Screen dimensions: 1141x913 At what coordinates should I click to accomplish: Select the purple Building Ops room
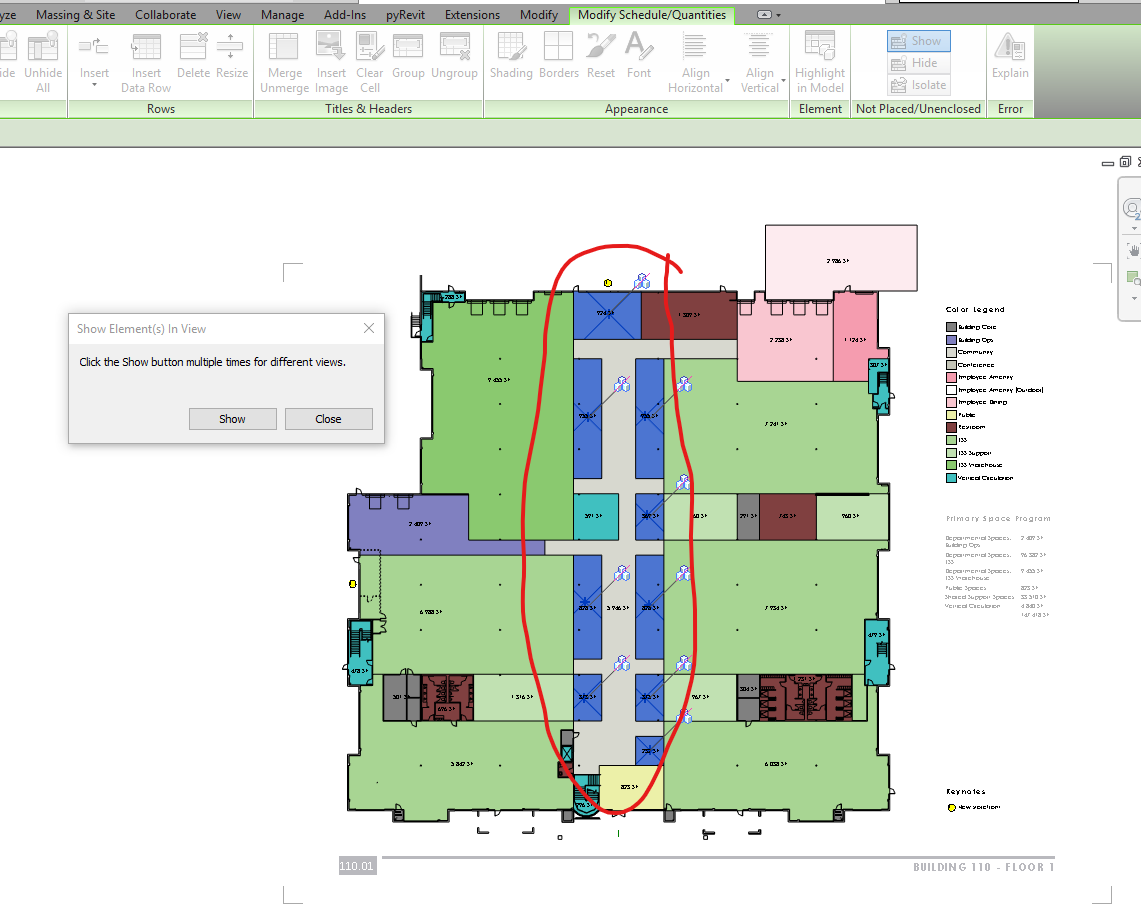coord(408,522)
